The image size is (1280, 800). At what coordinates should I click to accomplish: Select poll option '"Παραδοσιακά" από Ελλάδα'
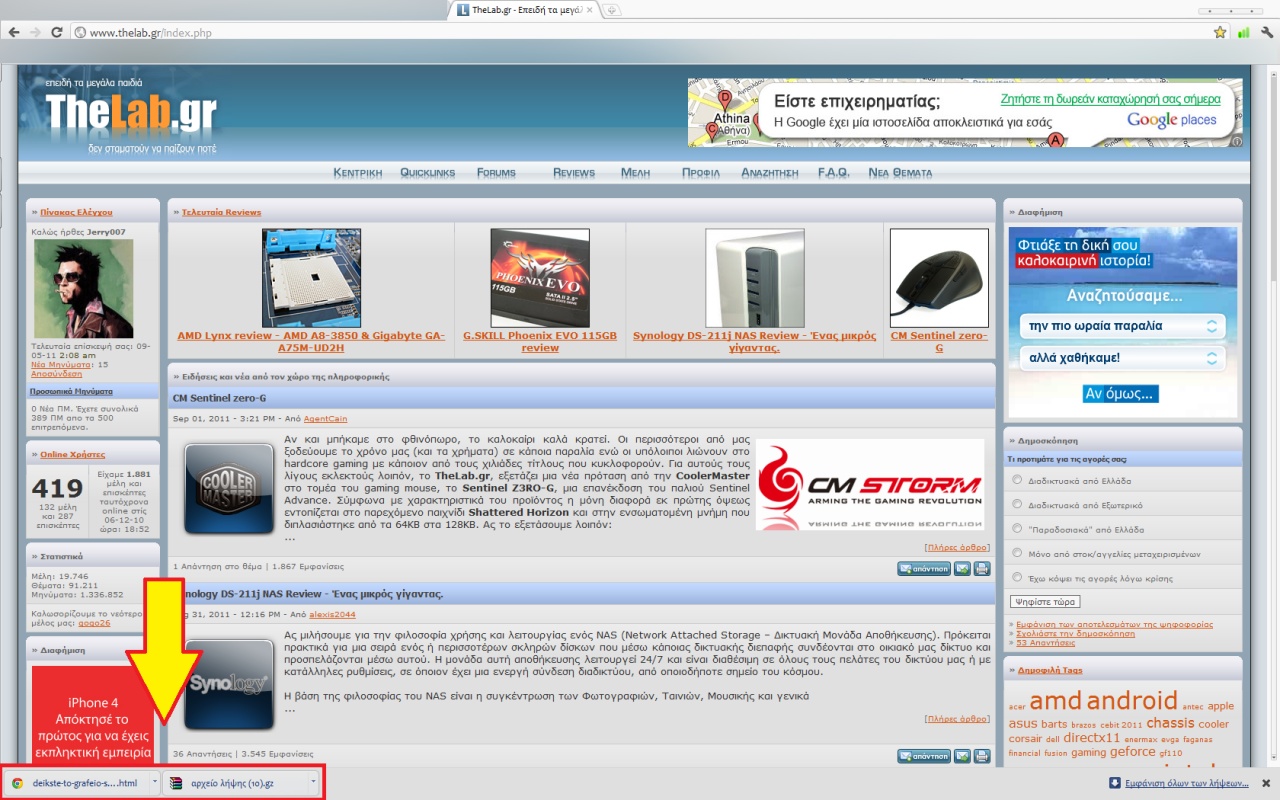pos(1017,529)
